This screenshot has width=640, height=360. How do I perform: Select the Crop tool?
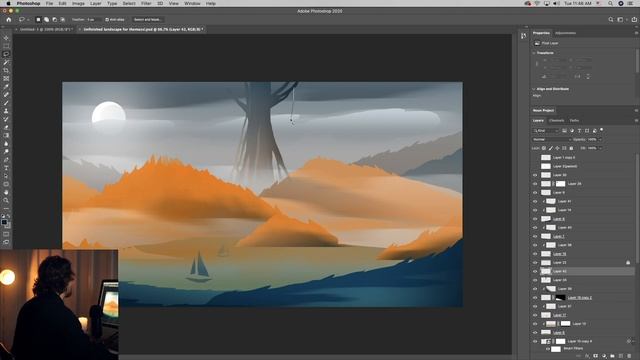(6, 71)
